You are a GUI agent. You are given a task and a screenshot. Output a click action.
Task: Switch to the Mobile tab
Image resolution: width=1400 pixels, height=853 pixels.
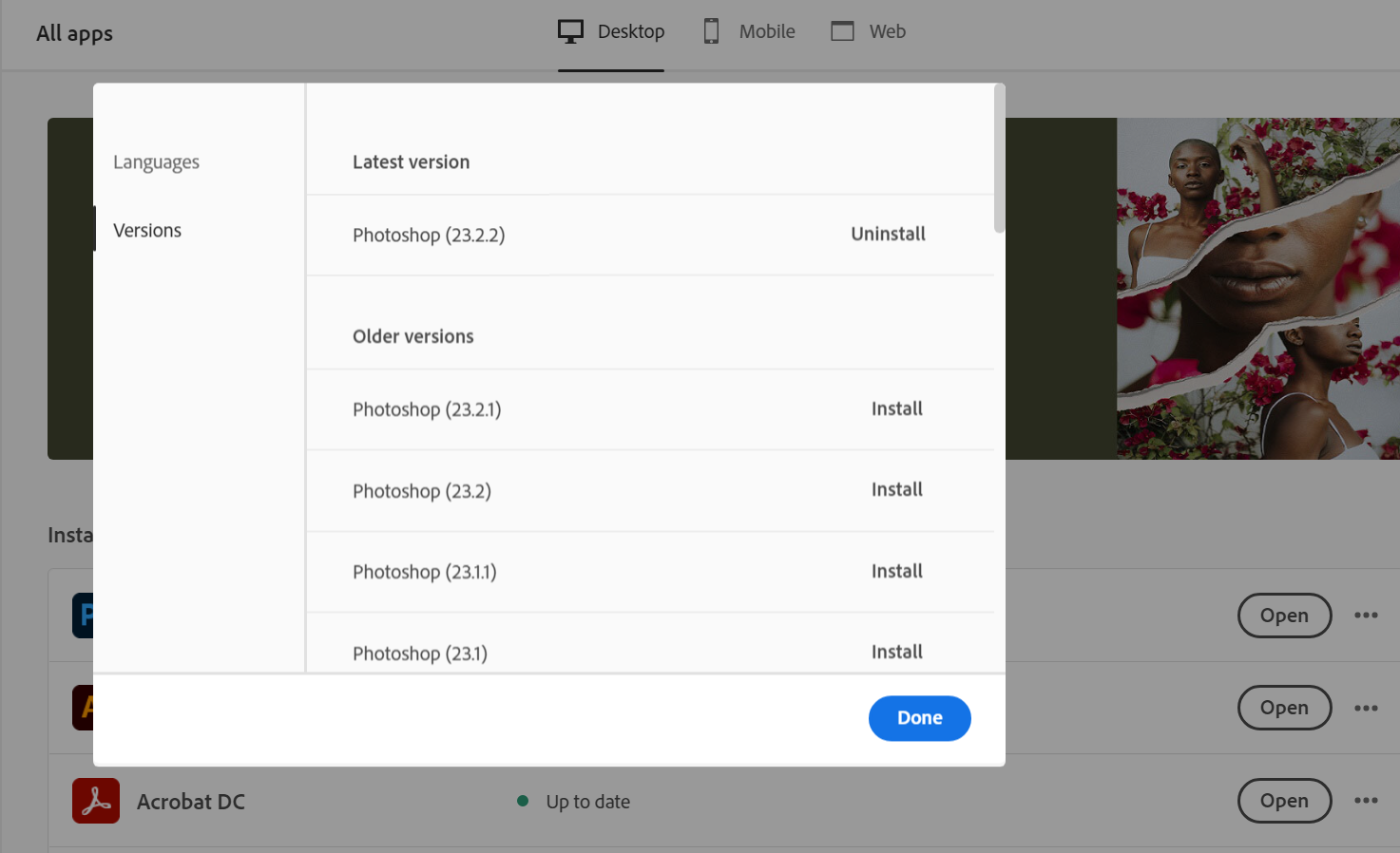click(747, 30)
